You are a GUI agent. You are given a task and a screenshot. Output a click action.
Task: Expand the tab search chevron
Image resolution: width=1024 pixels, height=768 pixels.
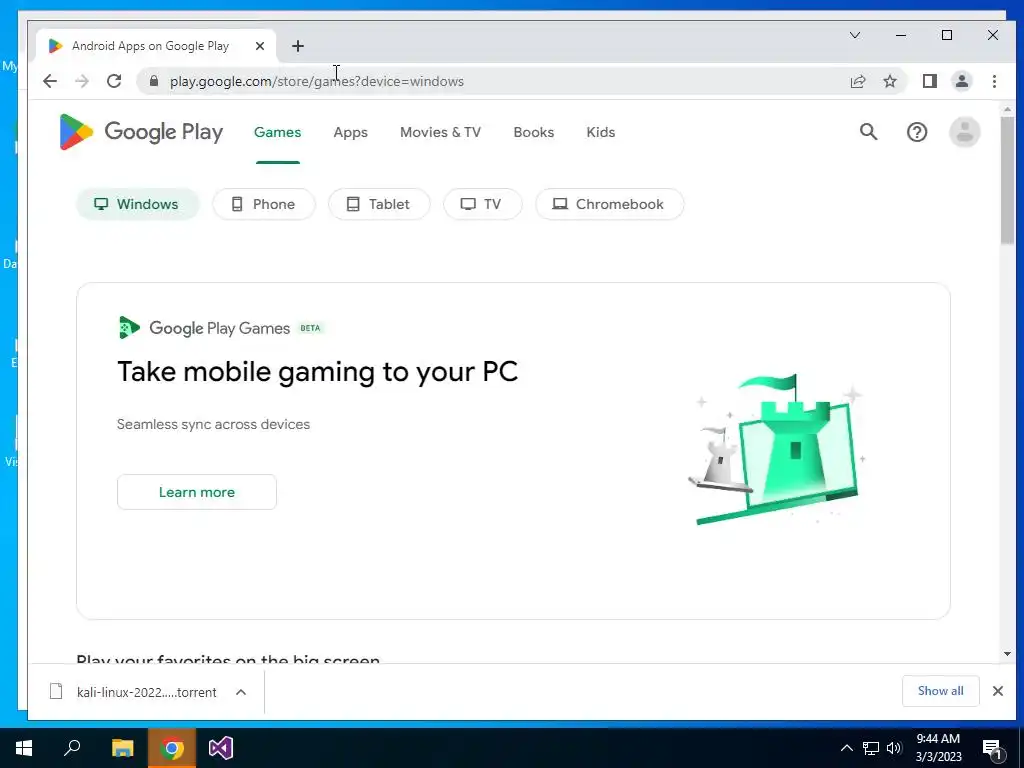(x=855, y=35)
